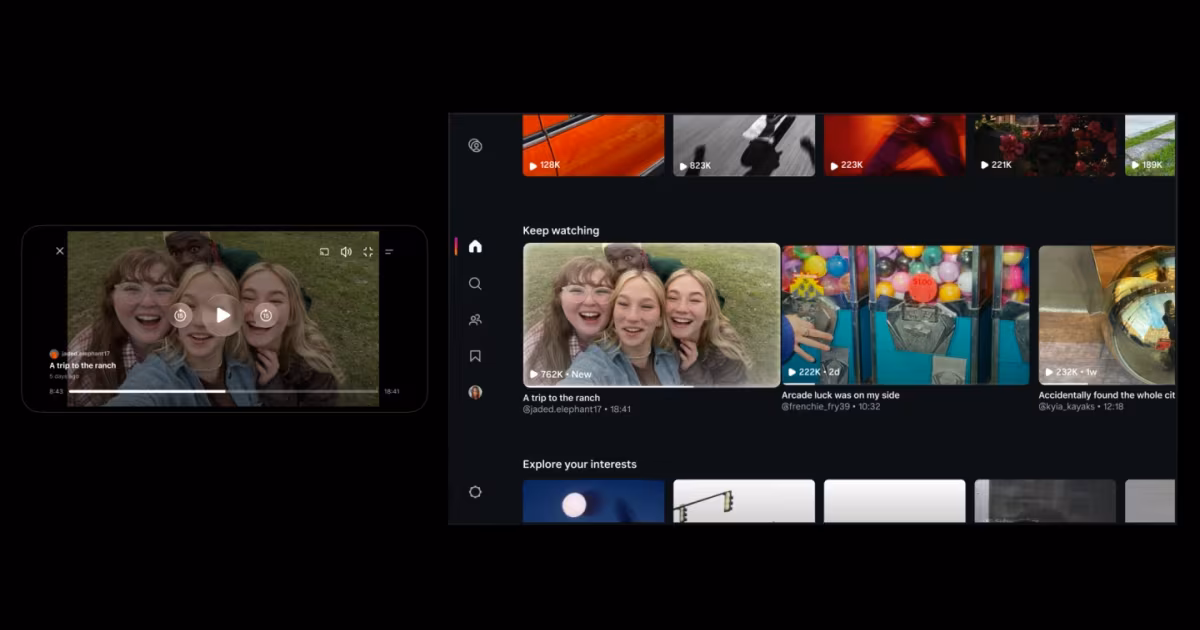
Task: Click 'A trip to the ranch' TV title
Action: (x=562, y=398)
